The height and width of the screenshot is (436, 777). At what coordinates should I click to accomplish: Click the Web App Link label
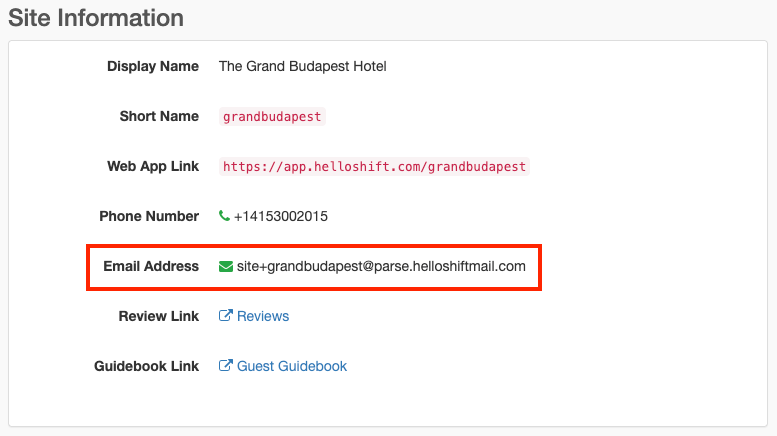click(x=153, y=166)
